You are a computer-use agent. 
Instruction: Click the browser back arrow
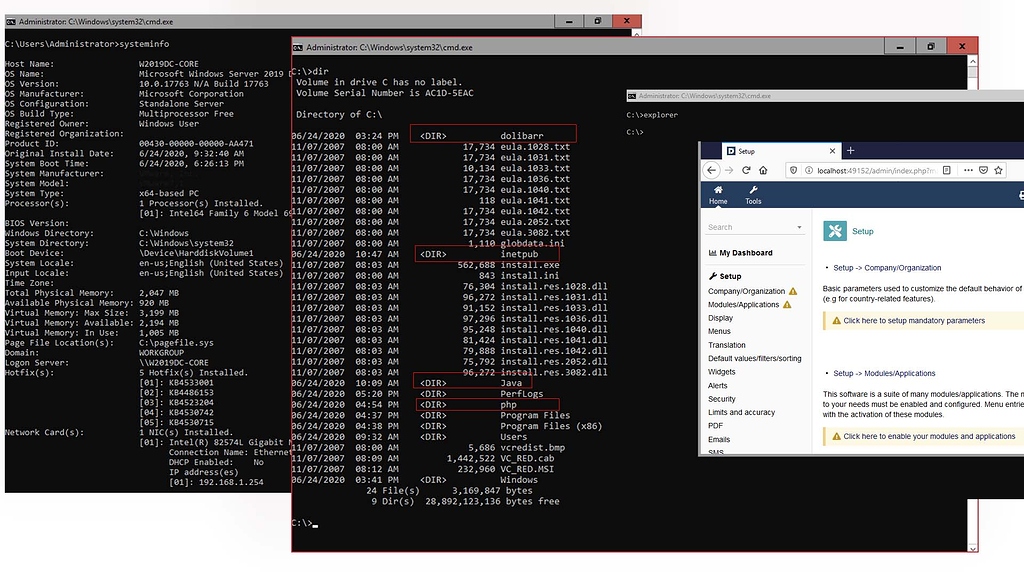(712, 170)
